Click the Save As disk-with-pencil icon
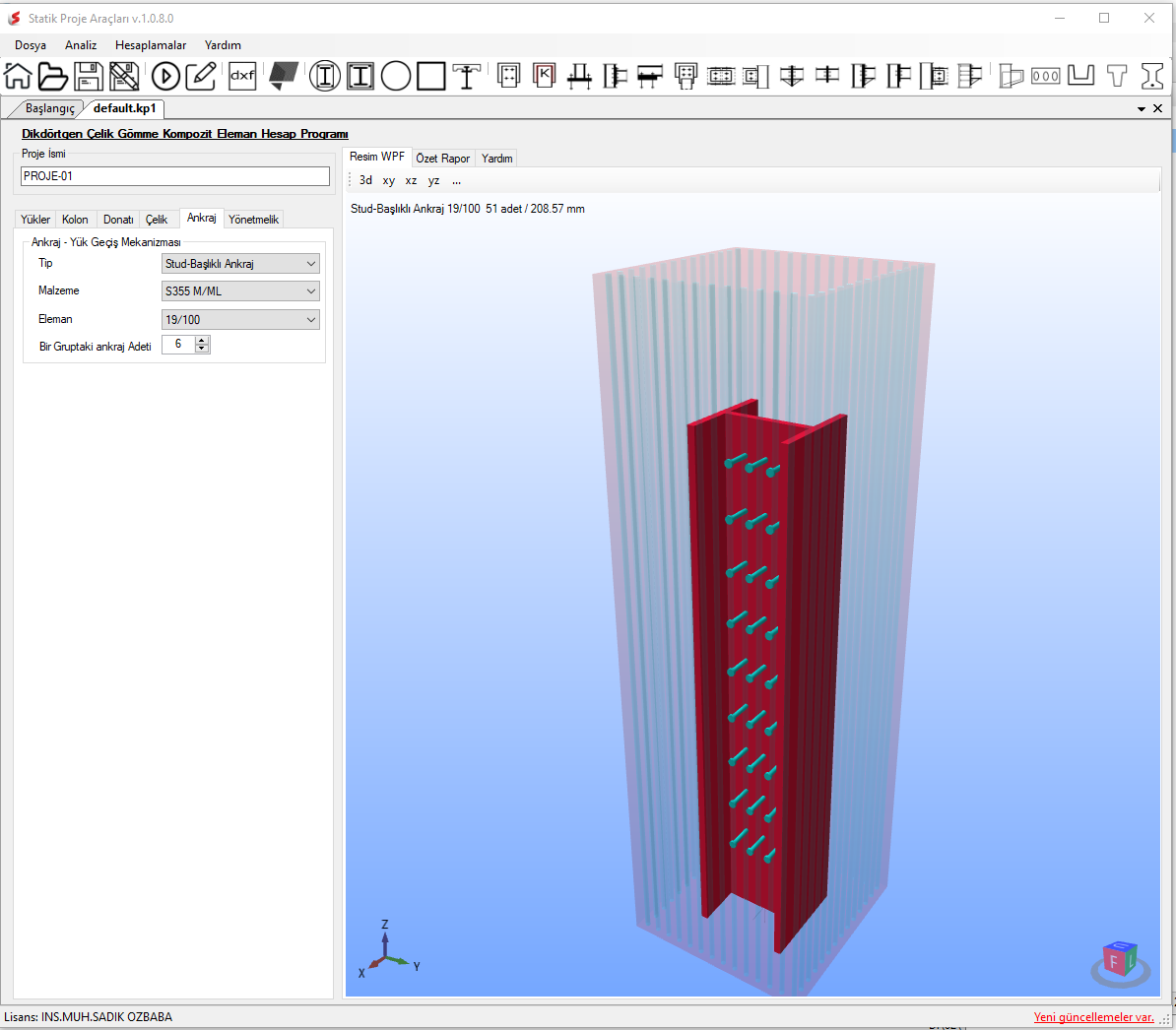The width and height of the screenshot is (1176, 1030). coord(124,76)
